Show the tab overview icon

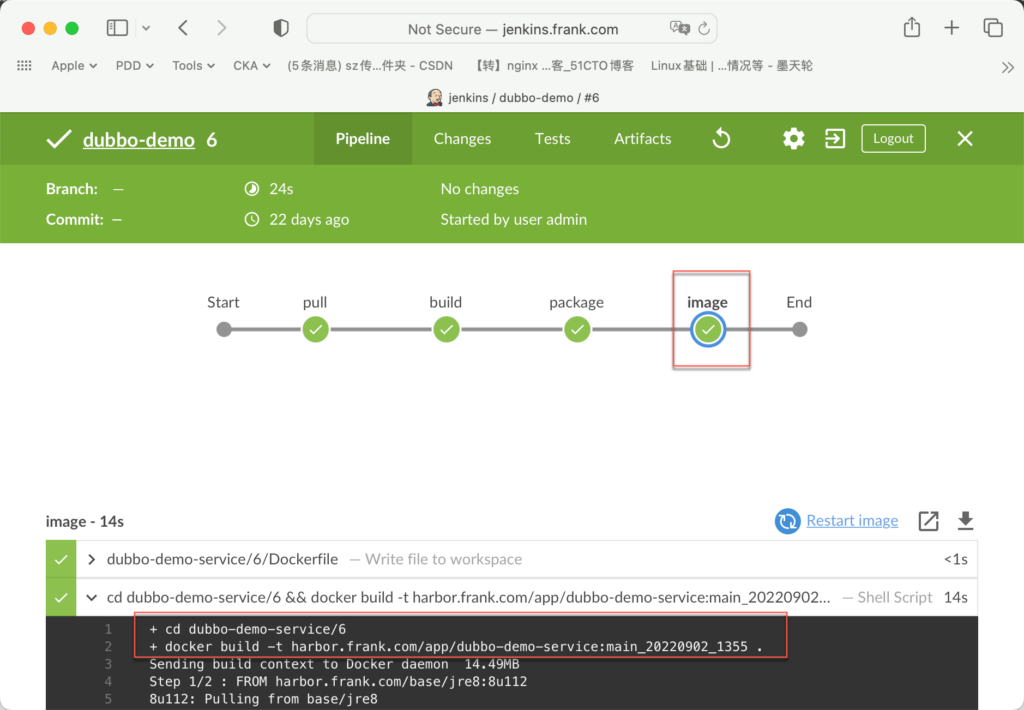pyautogui.click(x=993, y=27)
